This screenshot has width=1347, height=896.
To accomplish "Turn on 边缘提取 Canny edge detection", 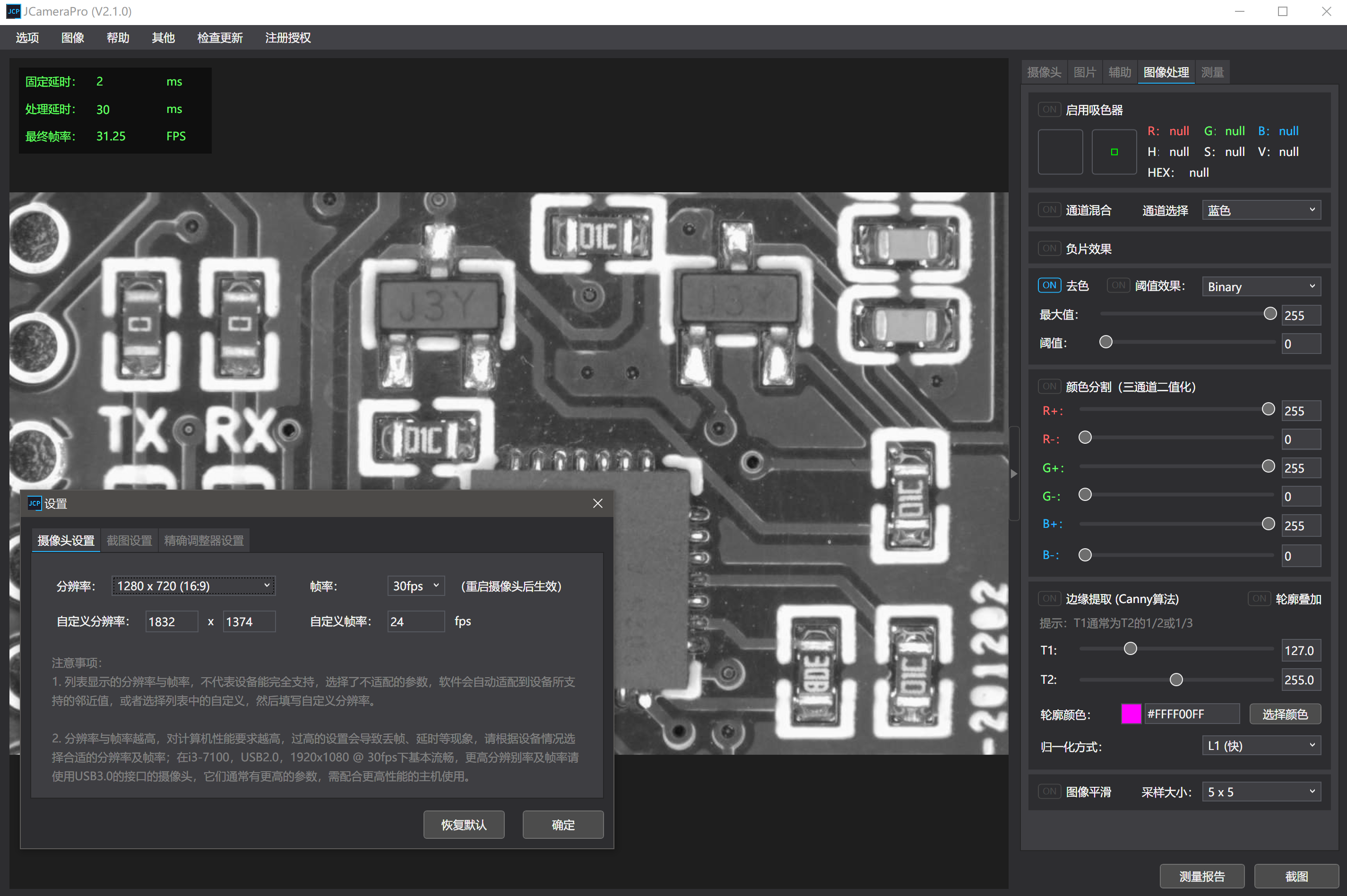I will pos(1049,599).
